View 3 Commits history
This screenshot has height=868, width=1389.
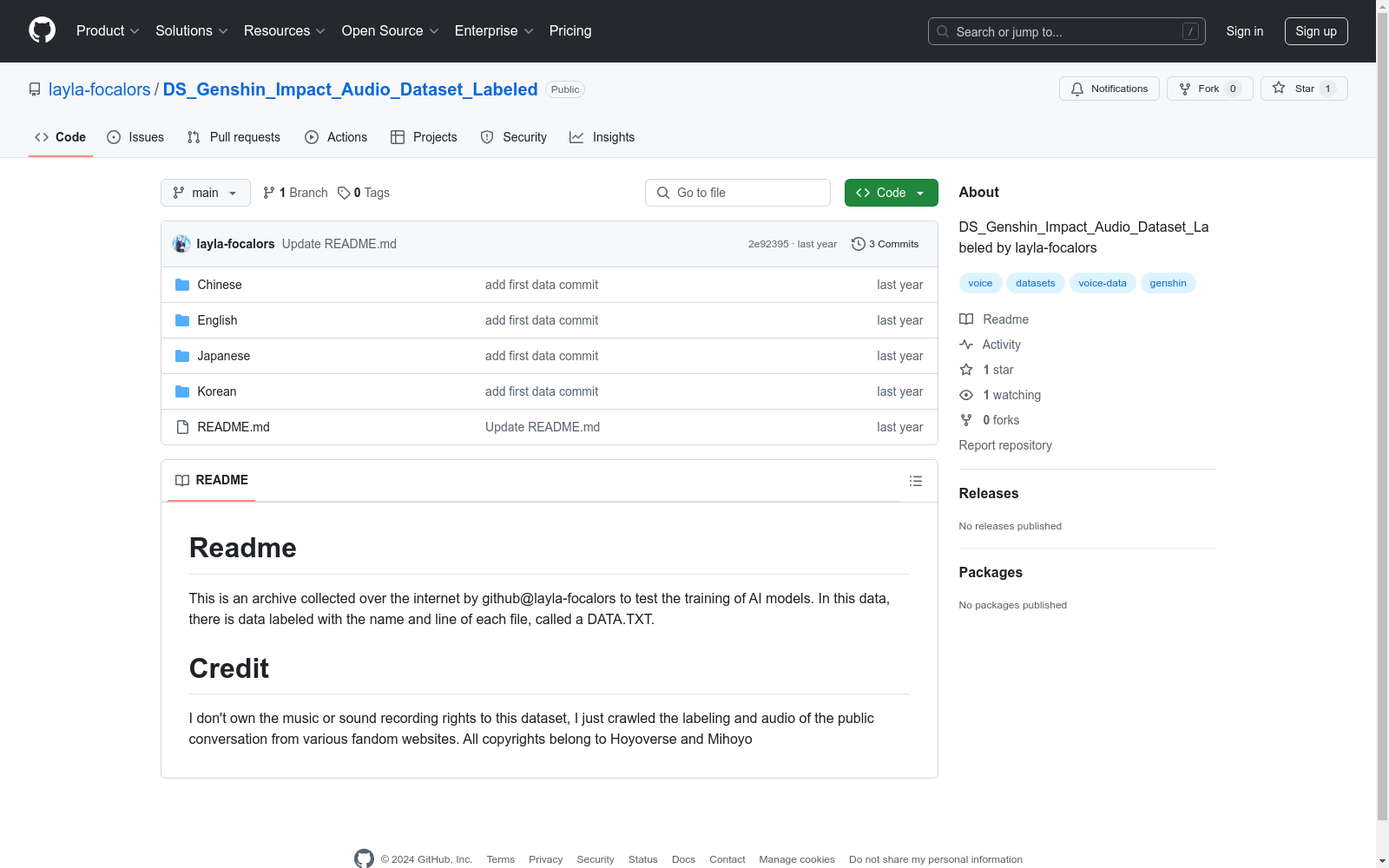pyautogui.click(x=885, y=244)
